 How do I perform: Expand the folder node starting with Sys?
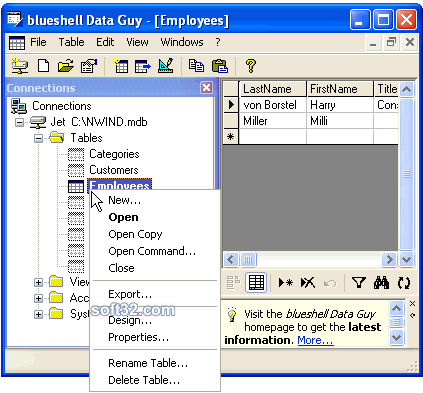[x=38, y=314]
